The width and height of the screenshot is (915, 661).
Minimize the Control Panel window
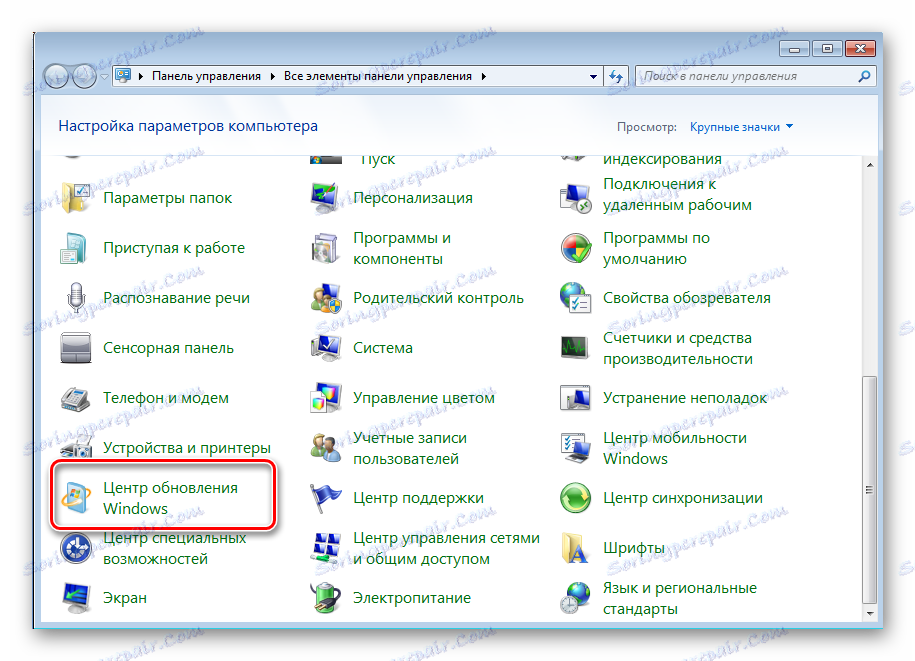pos(794,49)
